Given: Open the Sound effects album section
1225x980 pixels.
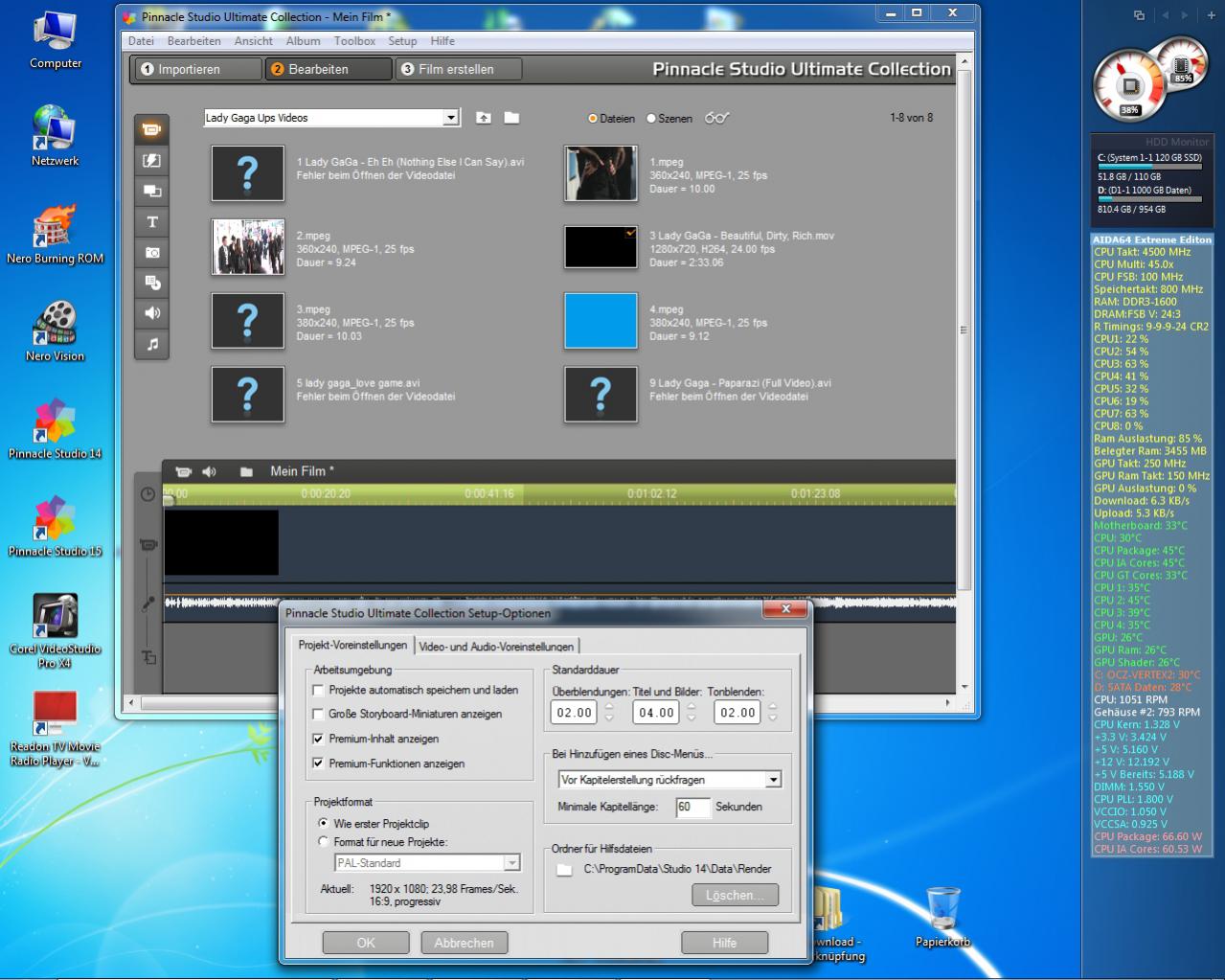Looking at the screenshot, I should coord(151,313).
